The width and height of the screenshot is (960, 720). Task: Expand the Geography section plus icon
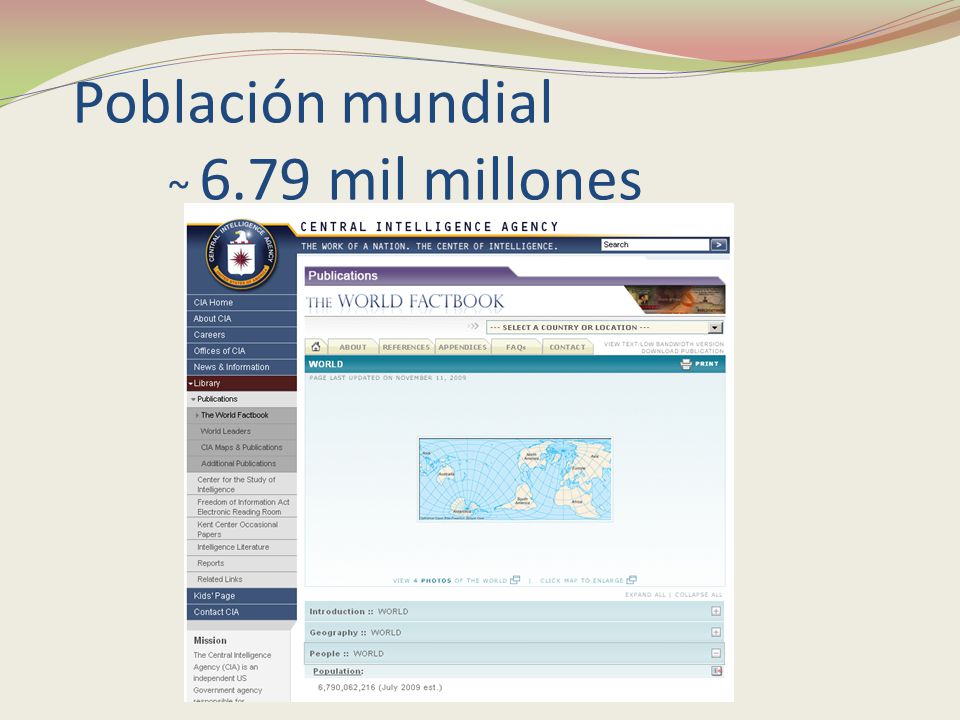[716, 632]
